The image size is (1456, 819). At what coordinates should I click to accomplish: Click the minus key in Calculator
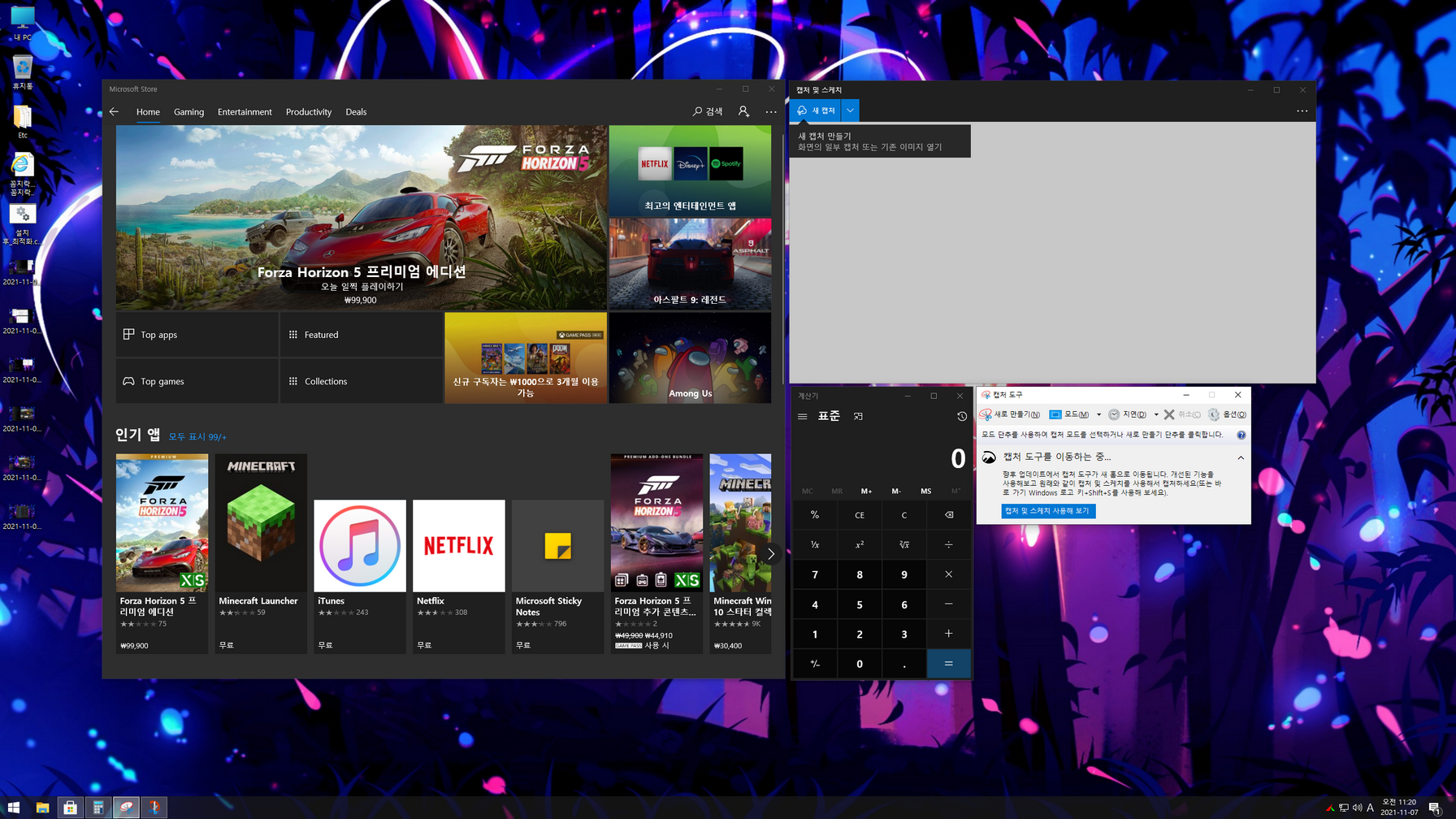[948, 604]
